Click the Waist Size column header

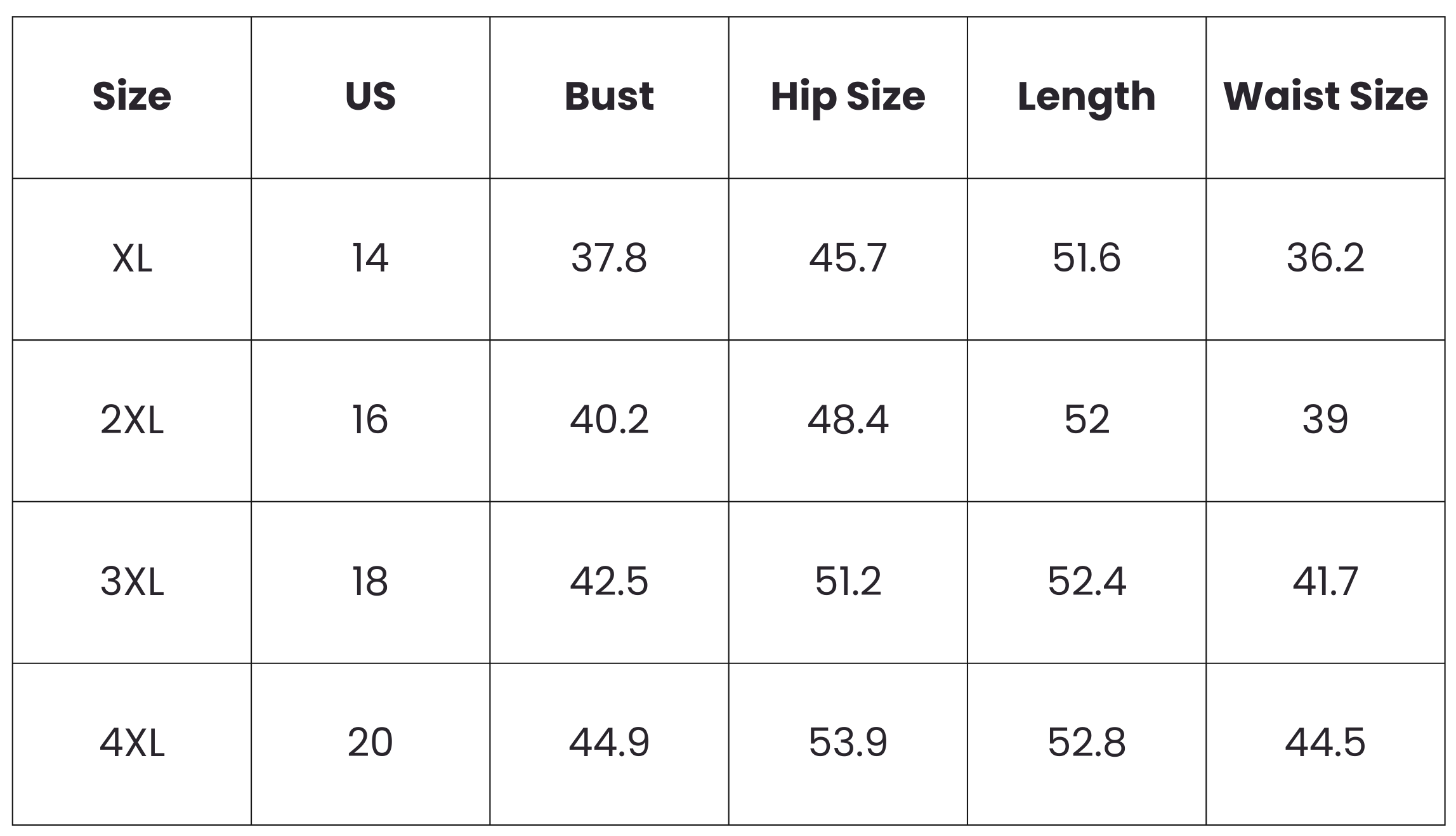(1325, 96)
